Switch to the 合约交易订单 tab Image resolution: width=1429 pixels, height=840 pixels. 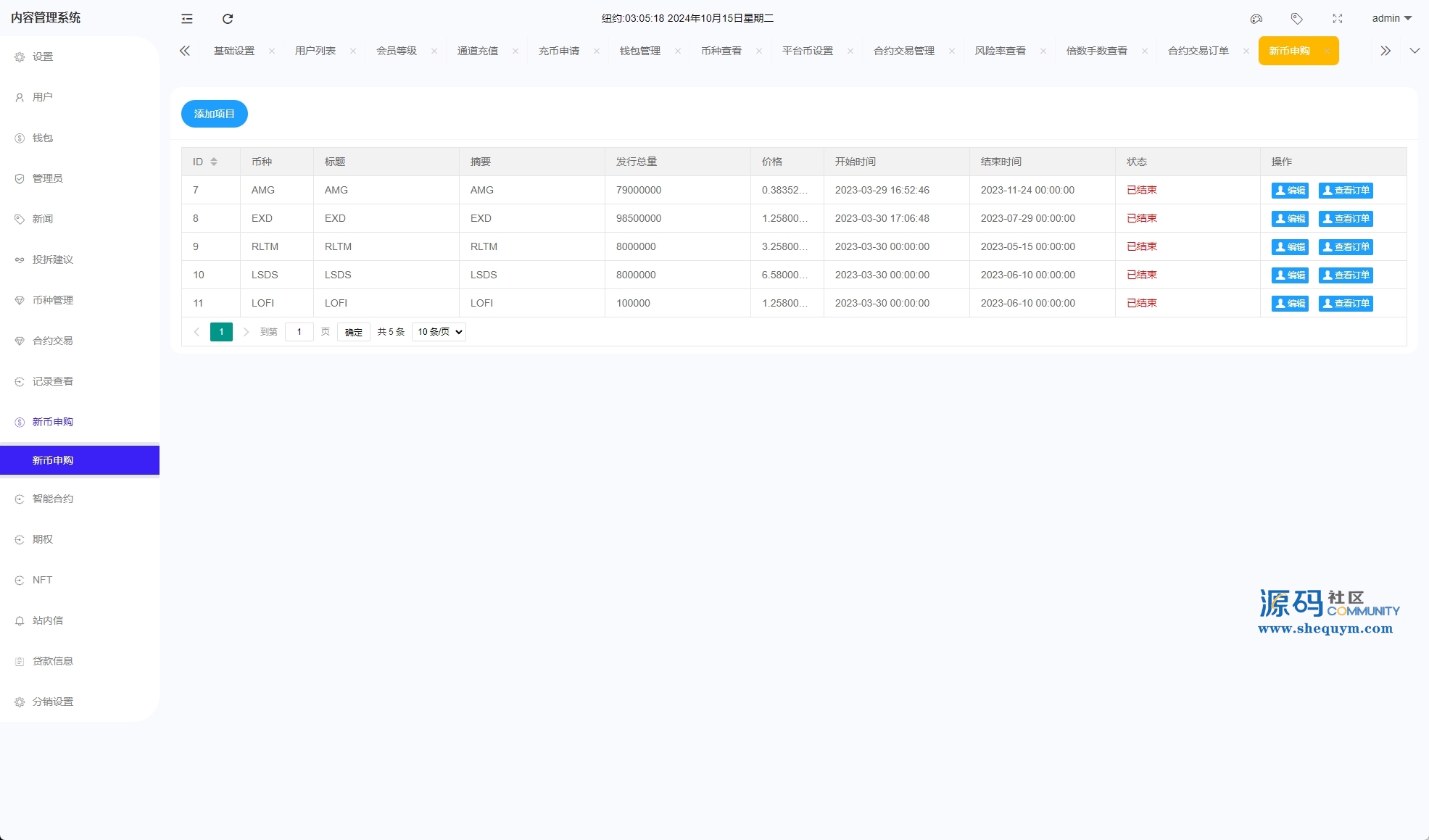coord(1198,51)
